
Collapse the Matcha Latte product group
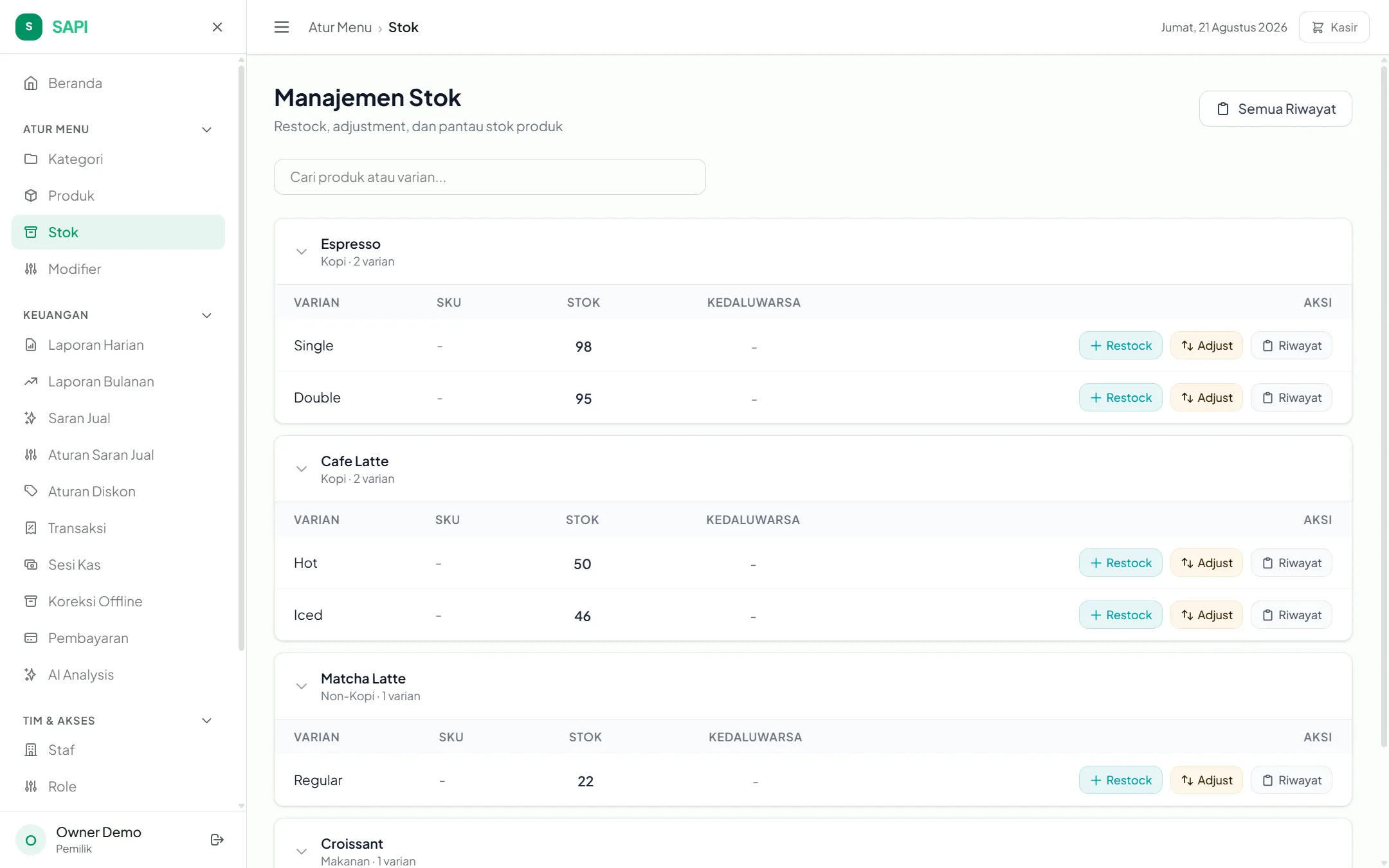click(x=302, y=686)
